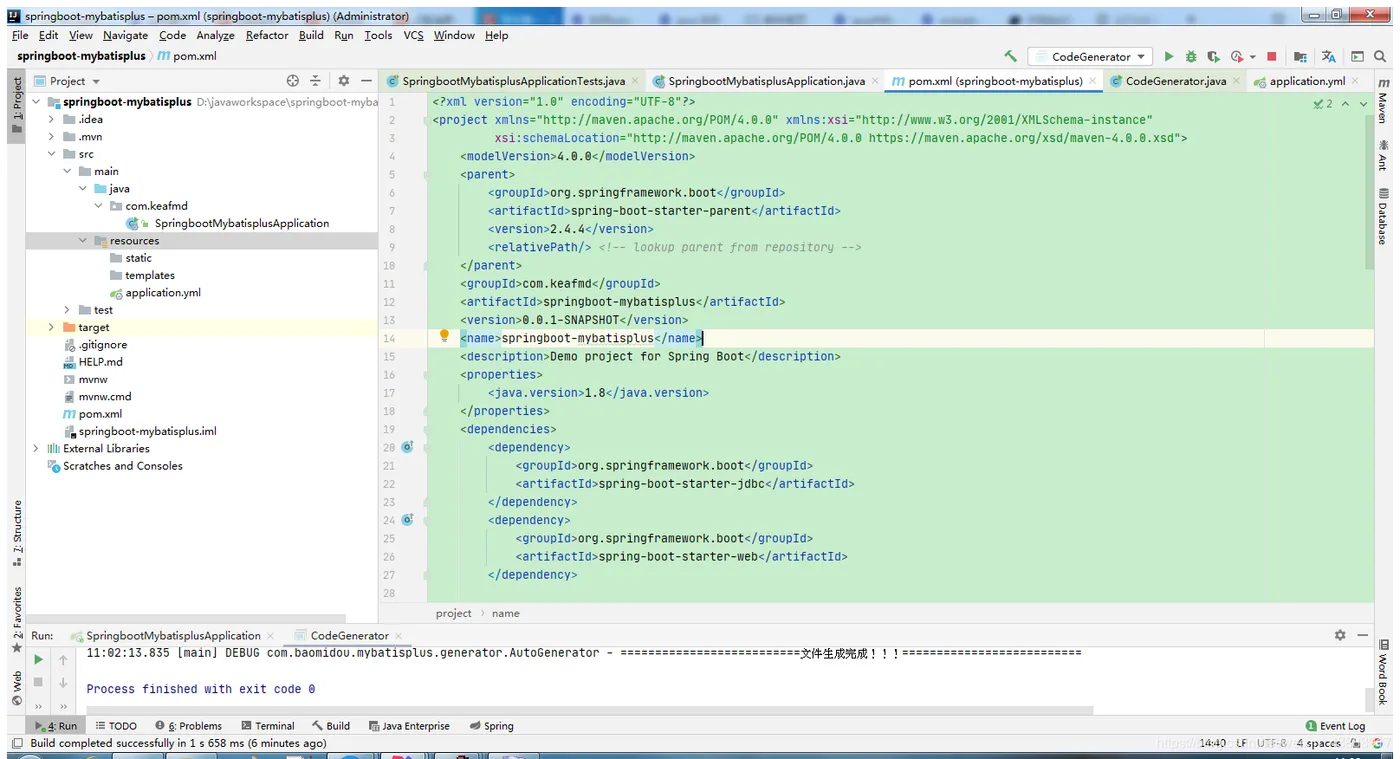Open the TODO tool window
Viewport: 1400px width, 759px height.
(x=116, y=726)
